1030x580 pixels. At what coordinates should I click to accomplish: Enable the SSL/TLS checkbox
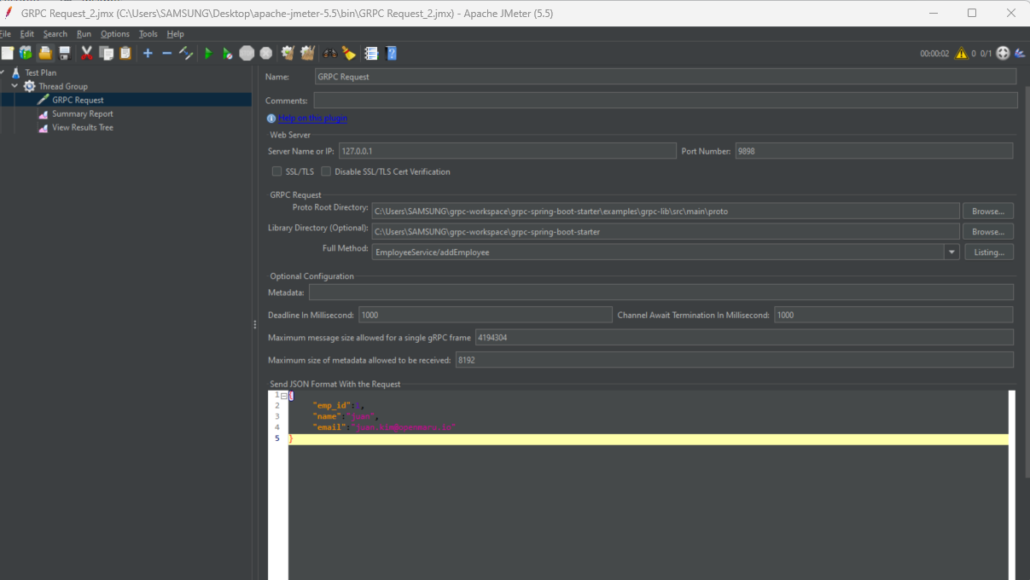click(x=277, y=172)
